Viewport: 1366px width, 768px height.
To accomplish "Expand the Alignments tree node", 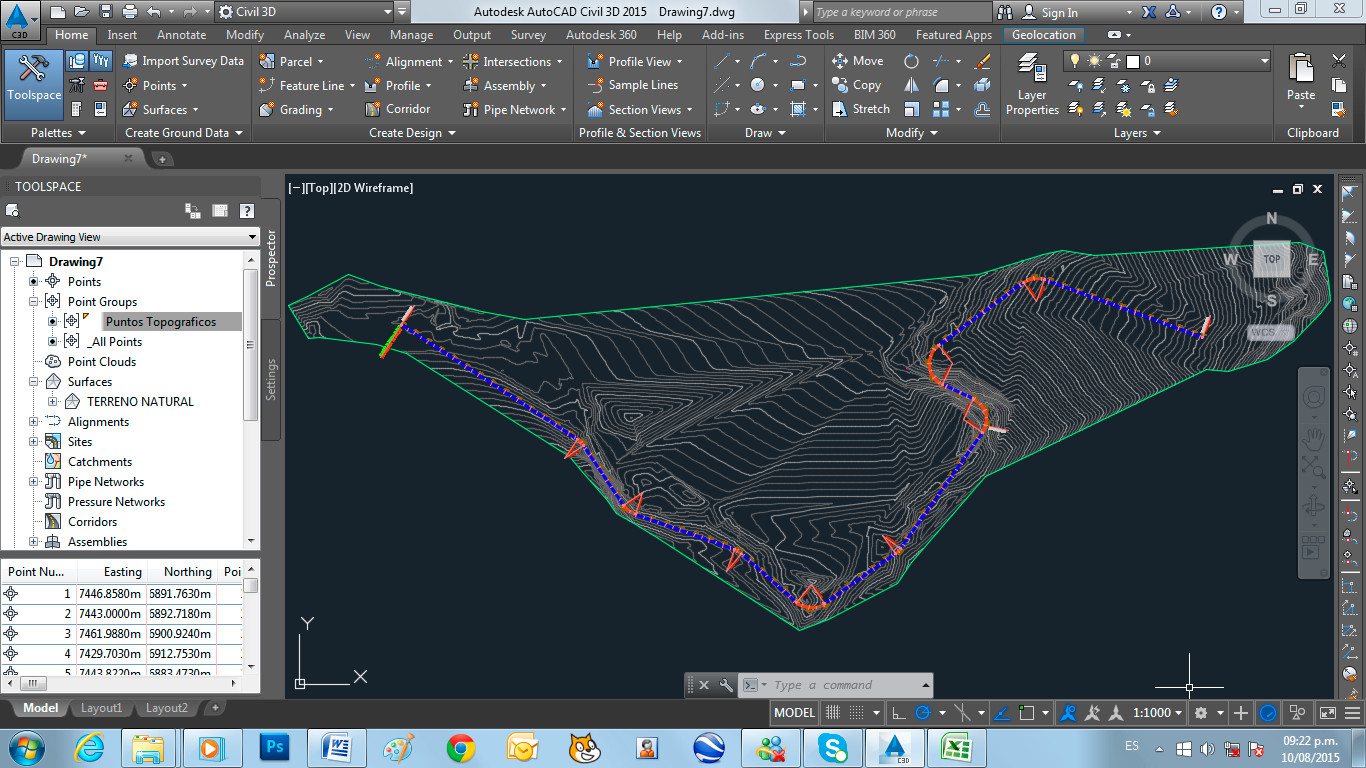I will click(x=35, y=422).
